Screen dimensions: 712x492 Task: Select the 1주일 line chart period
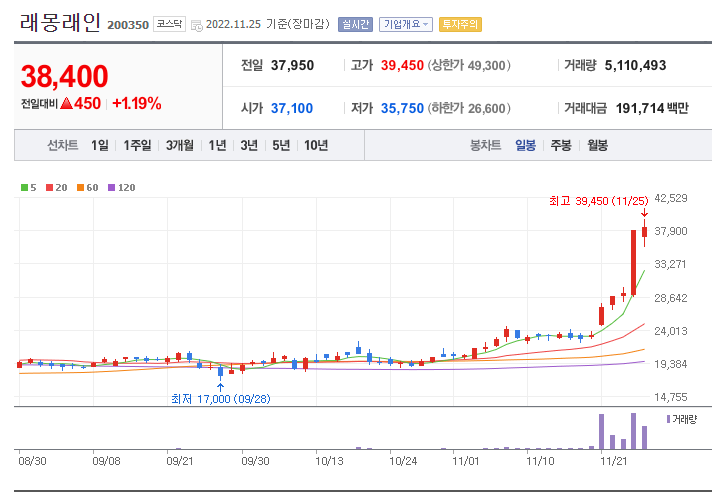137,145
